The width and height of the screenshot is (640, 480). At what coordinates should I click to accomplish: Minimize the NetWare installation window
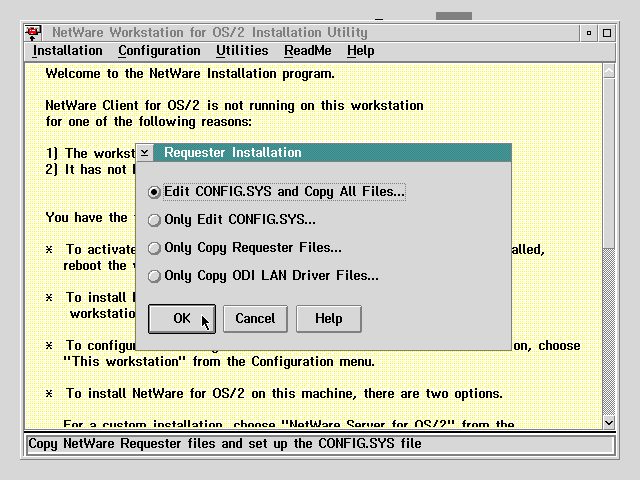click(589, 33)
